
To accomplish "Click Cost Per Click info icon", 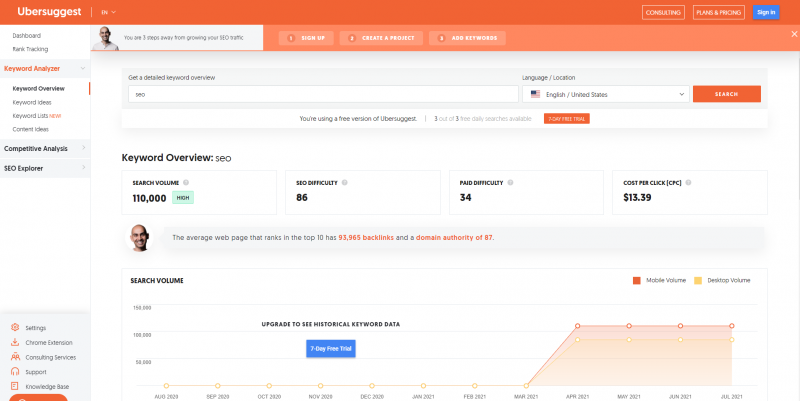I will (x=688, y=183).
